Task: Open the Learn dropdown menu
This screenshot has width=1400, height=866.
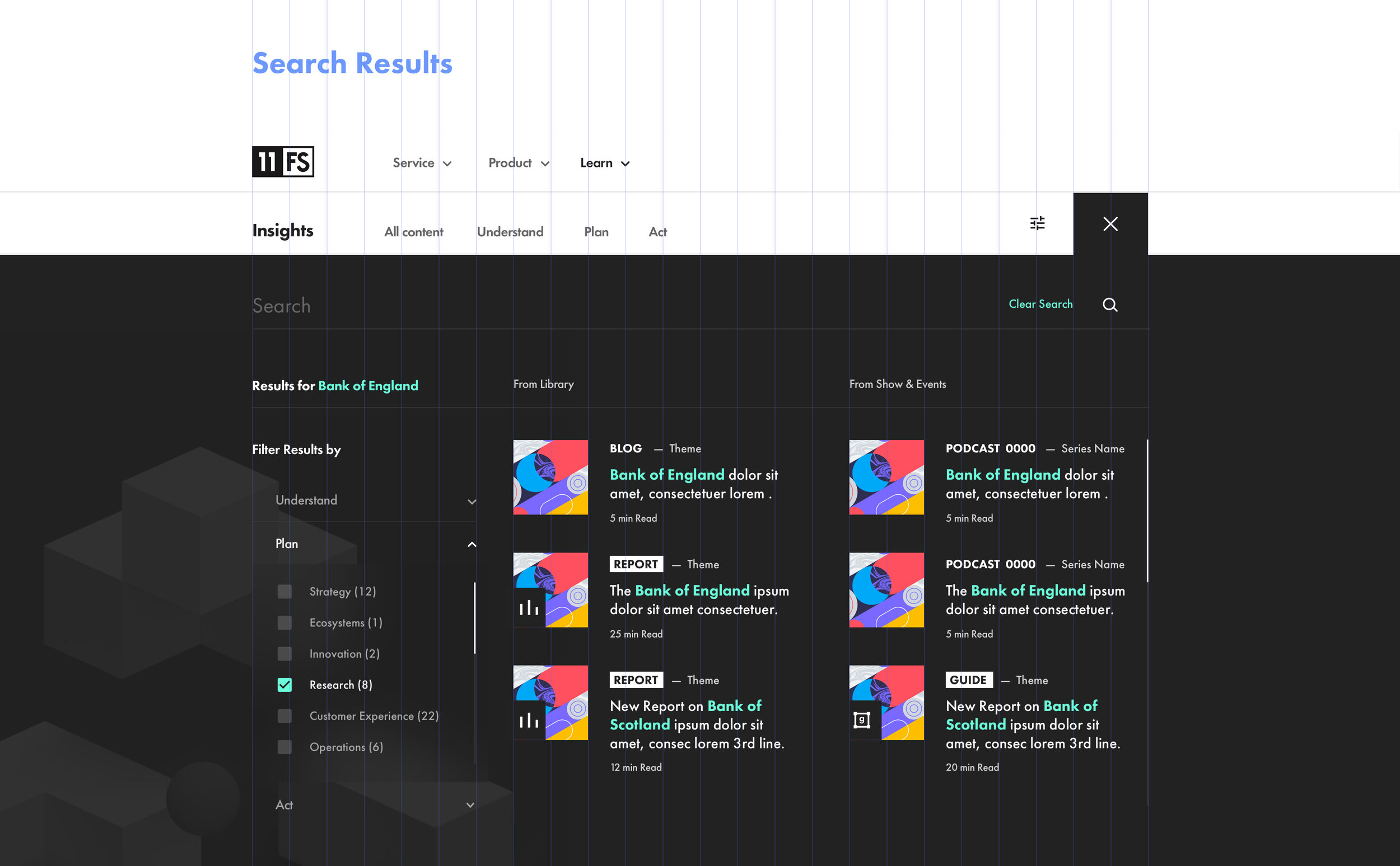Action: [x=605, y=163]
